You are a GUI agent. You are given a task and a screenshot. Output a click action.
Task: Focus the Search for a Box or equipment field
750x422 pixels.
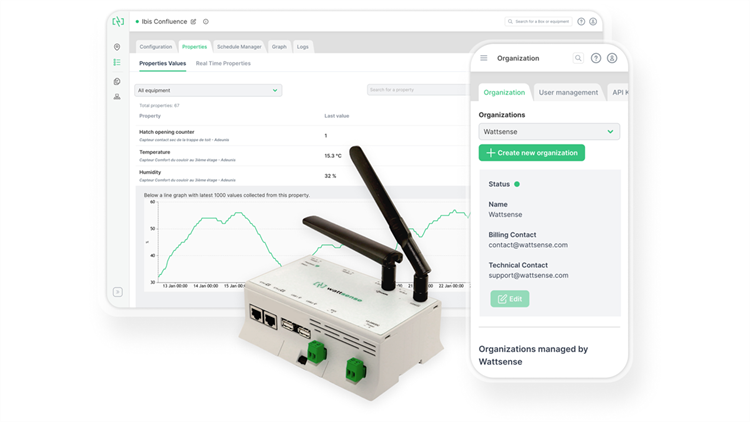point(538,22)
